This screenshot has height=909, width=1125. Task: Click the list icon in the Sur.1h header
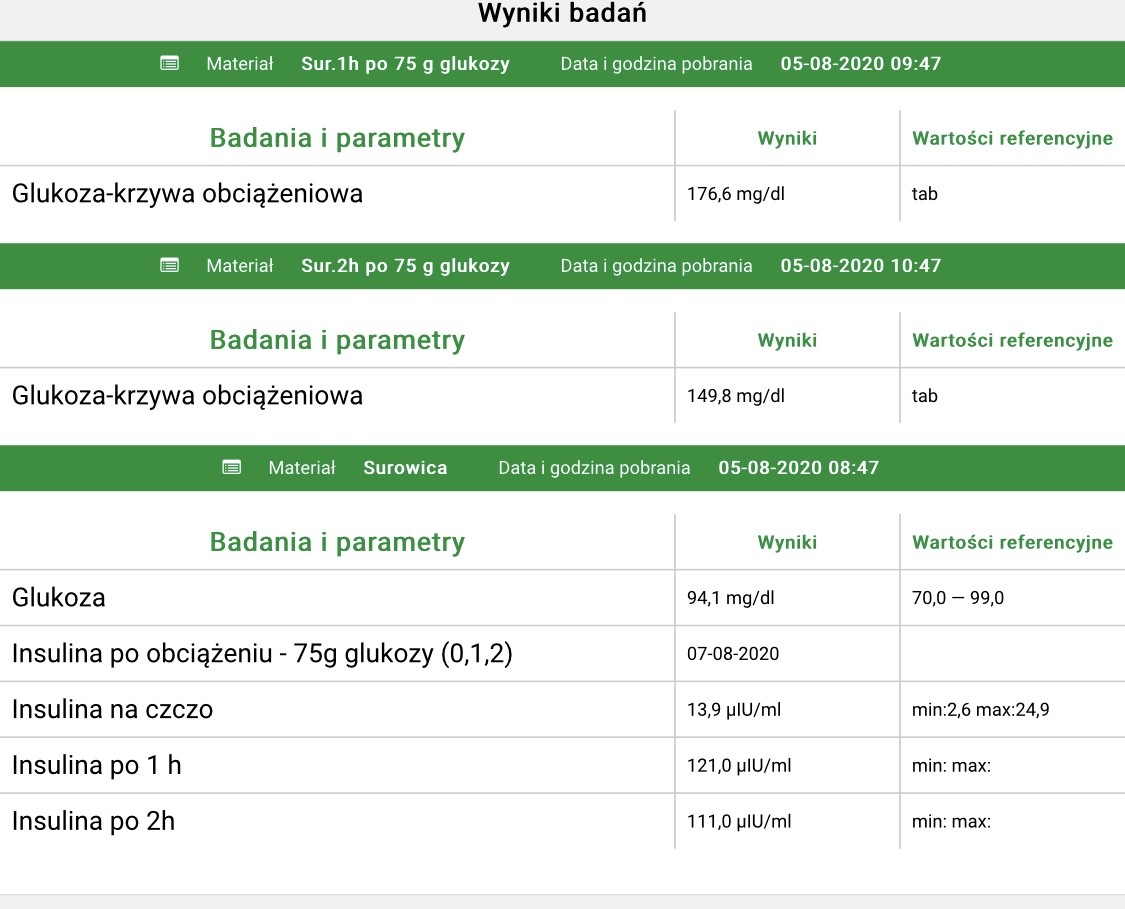click(x=169, y=64)
